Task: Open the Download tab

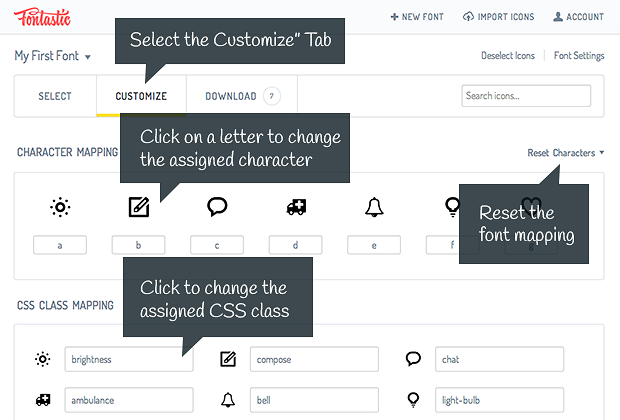Action: click(x=231, y=97)
